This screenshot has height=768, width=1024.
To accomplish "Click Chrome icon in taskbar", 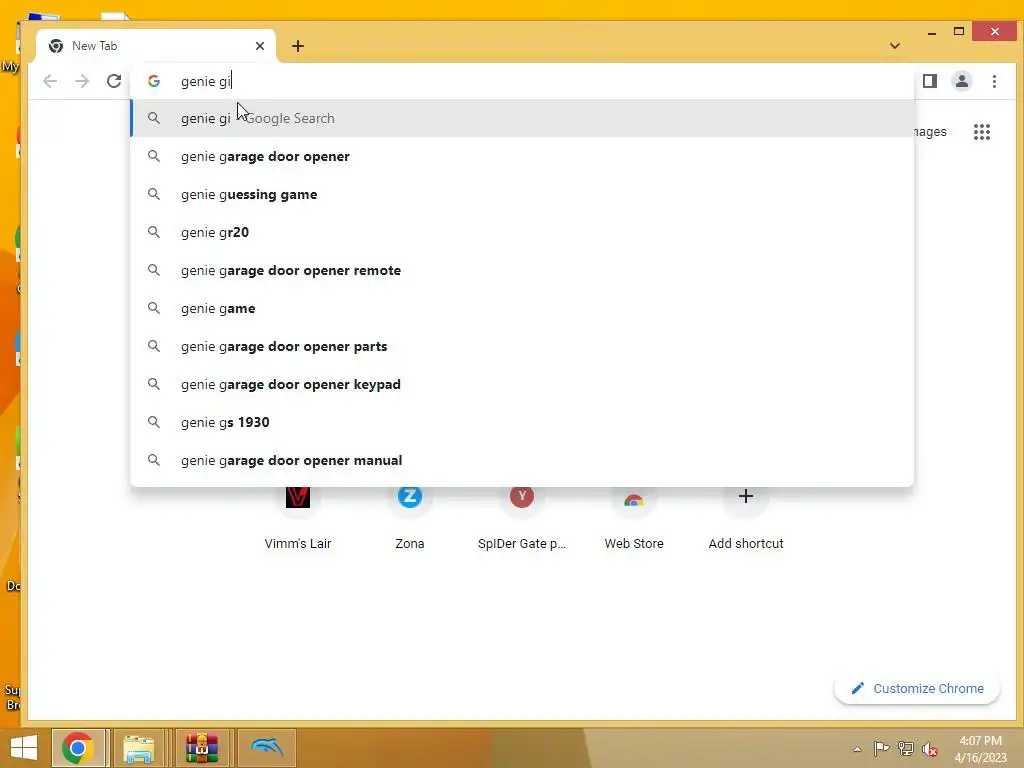I will click(x=78, y=748).
